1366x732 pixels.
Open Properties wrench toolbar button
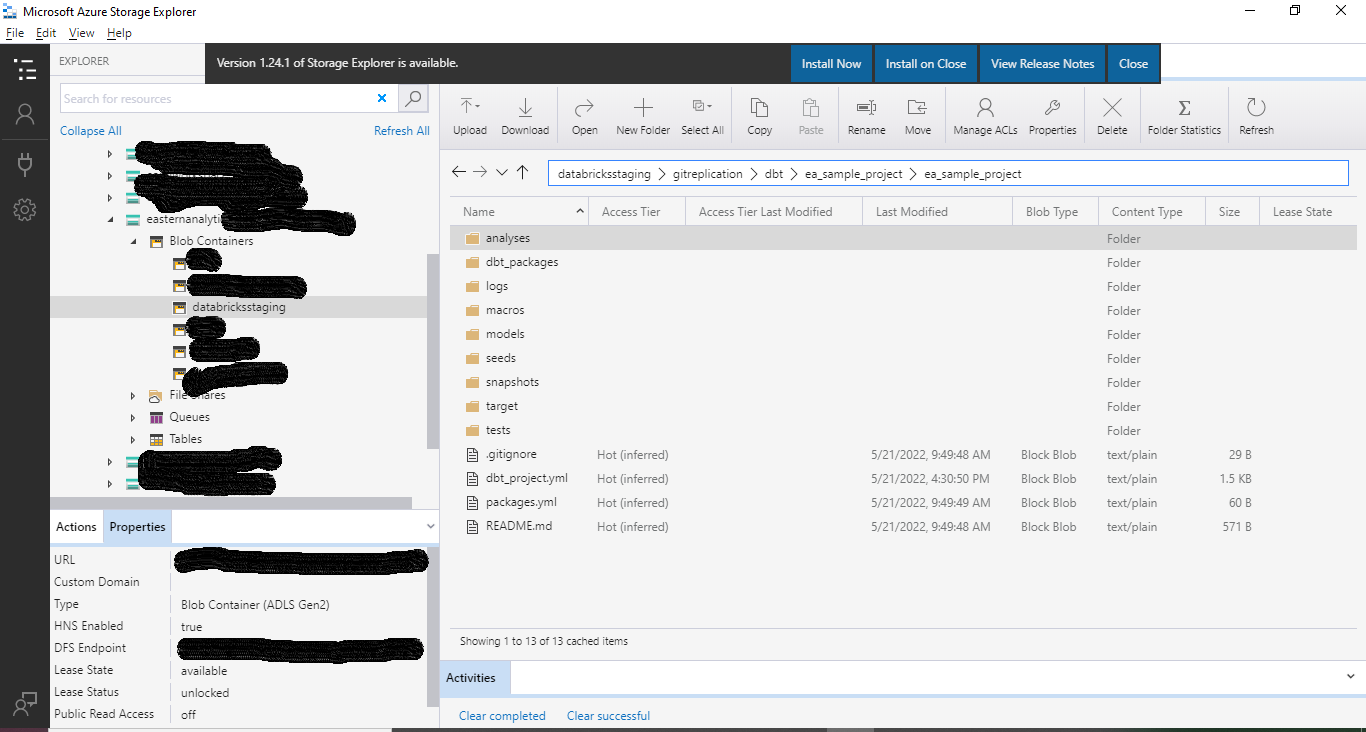pos(1052,117)
